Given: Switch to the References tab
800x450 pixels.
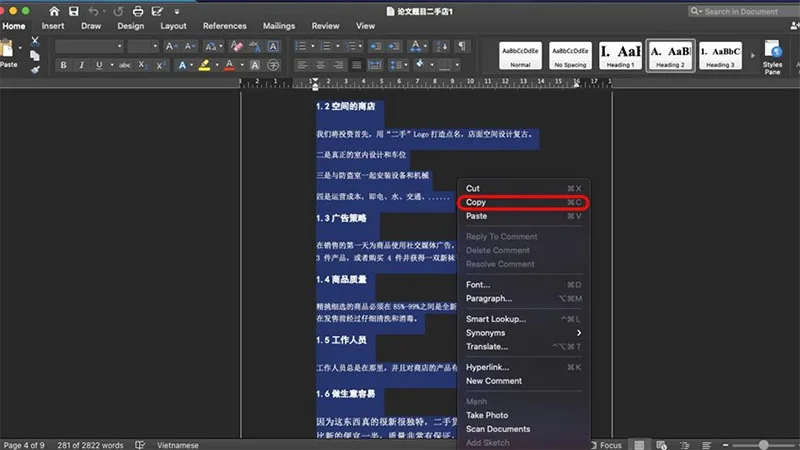Looking at the screenshot, I should tap(224, 26).
